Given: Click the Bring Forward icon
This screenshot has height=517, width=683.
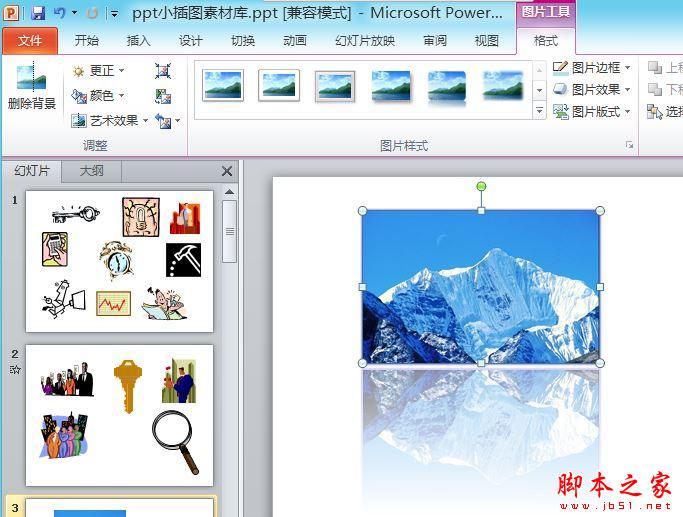Looking at the screenshot, I should point(655,68).
